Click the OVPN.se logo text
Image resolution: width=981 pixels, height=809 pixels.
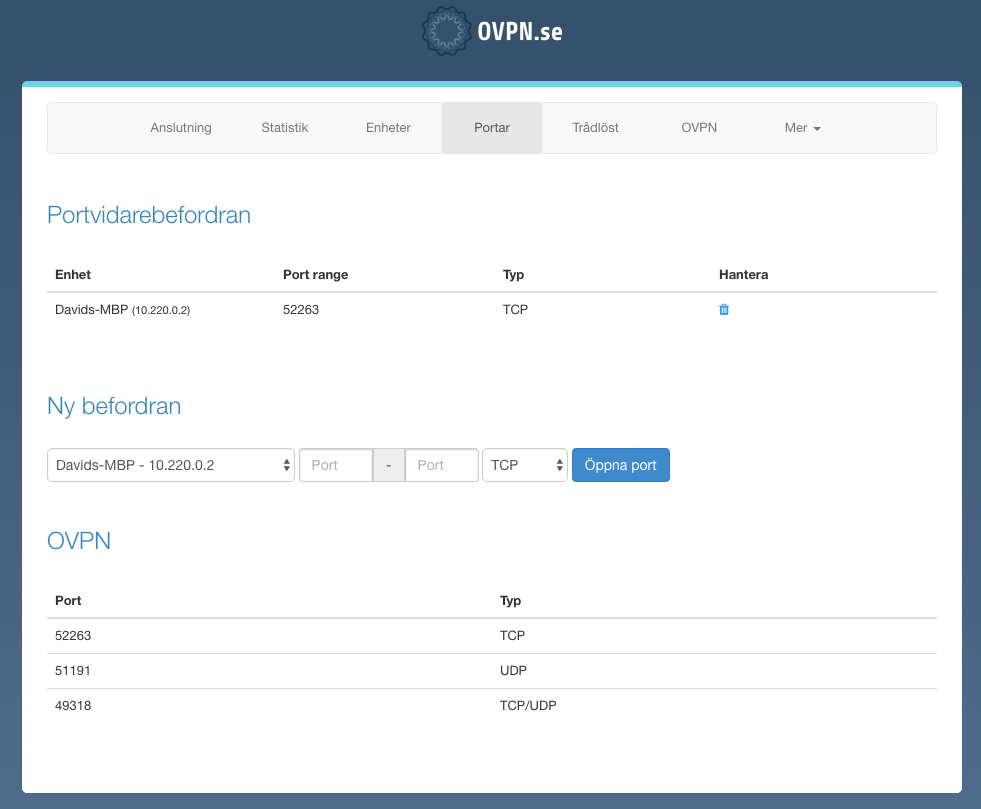[520, 31]
